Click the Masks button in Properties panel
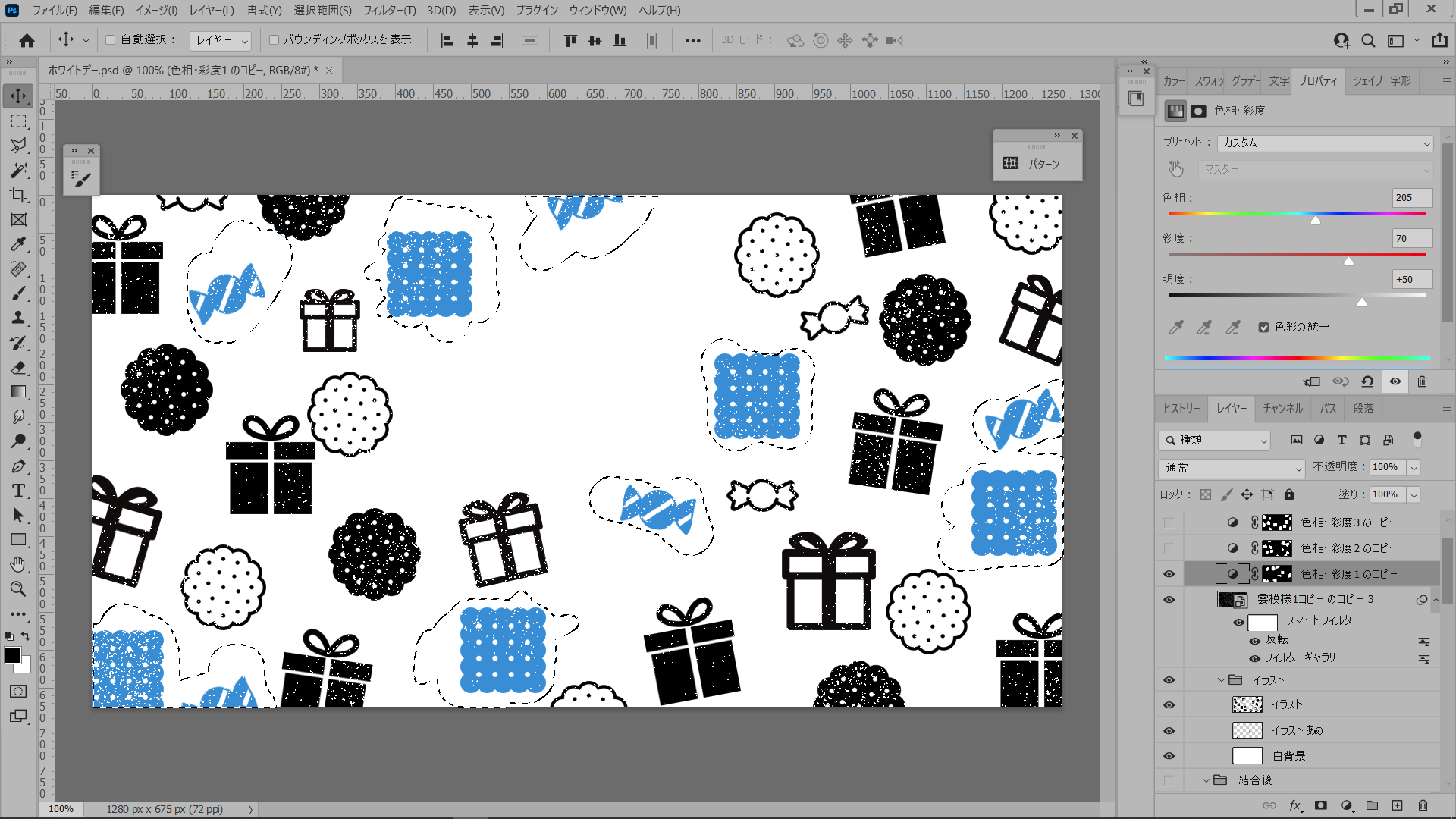Viewport: 1456px width, 819px height. (x=1198, y=111)
